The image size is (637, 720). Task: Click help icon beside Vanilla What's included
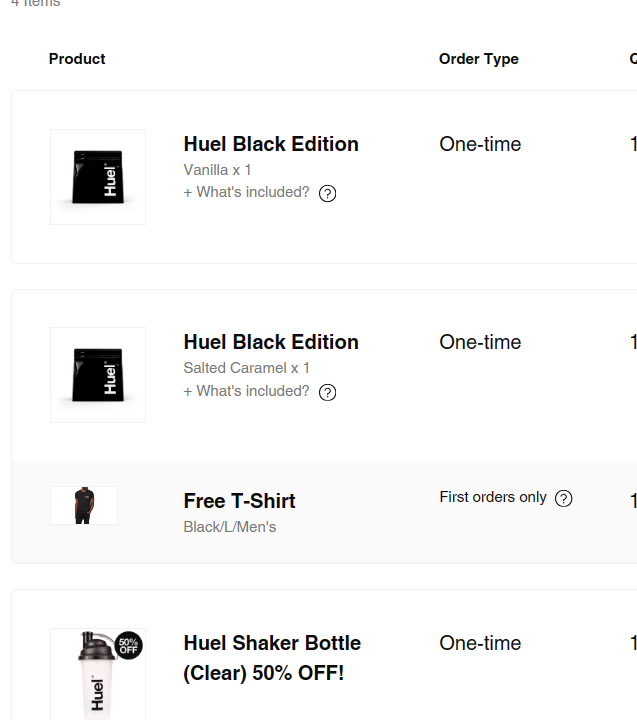pyautogui.click(x=327, y=193)
